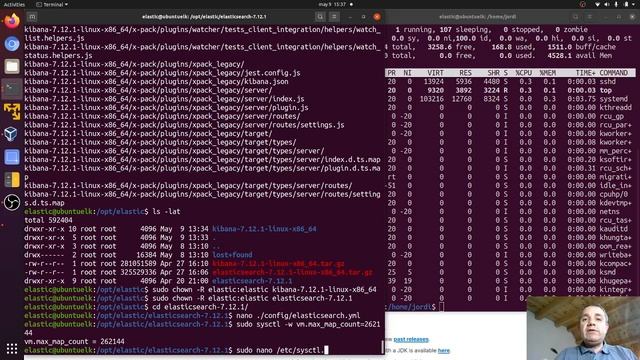This screenshot has width=640, height=360.
Task: Open the blue screen app in the dock
Action: [x=12, y=157]
